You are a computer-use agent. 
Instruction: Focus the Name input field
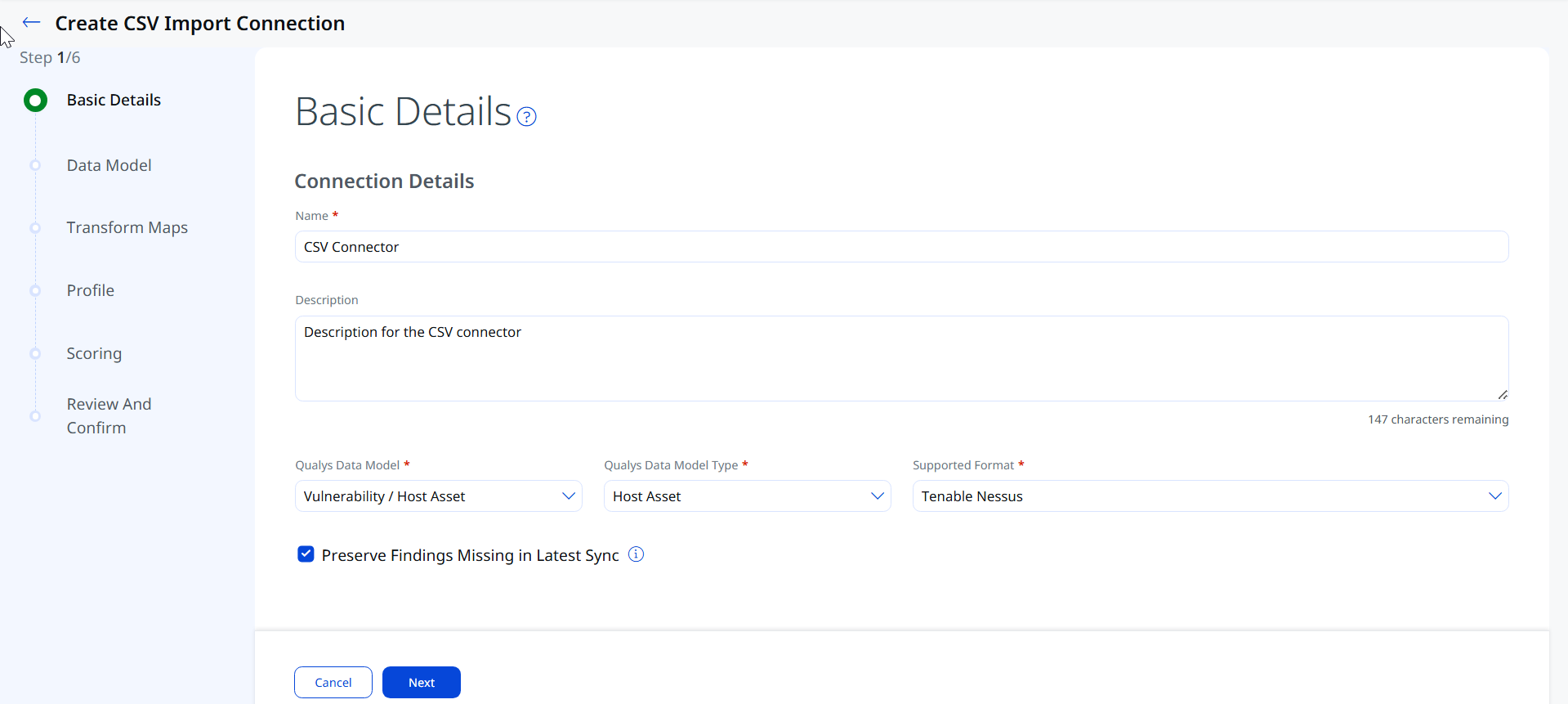pos(902,247)
